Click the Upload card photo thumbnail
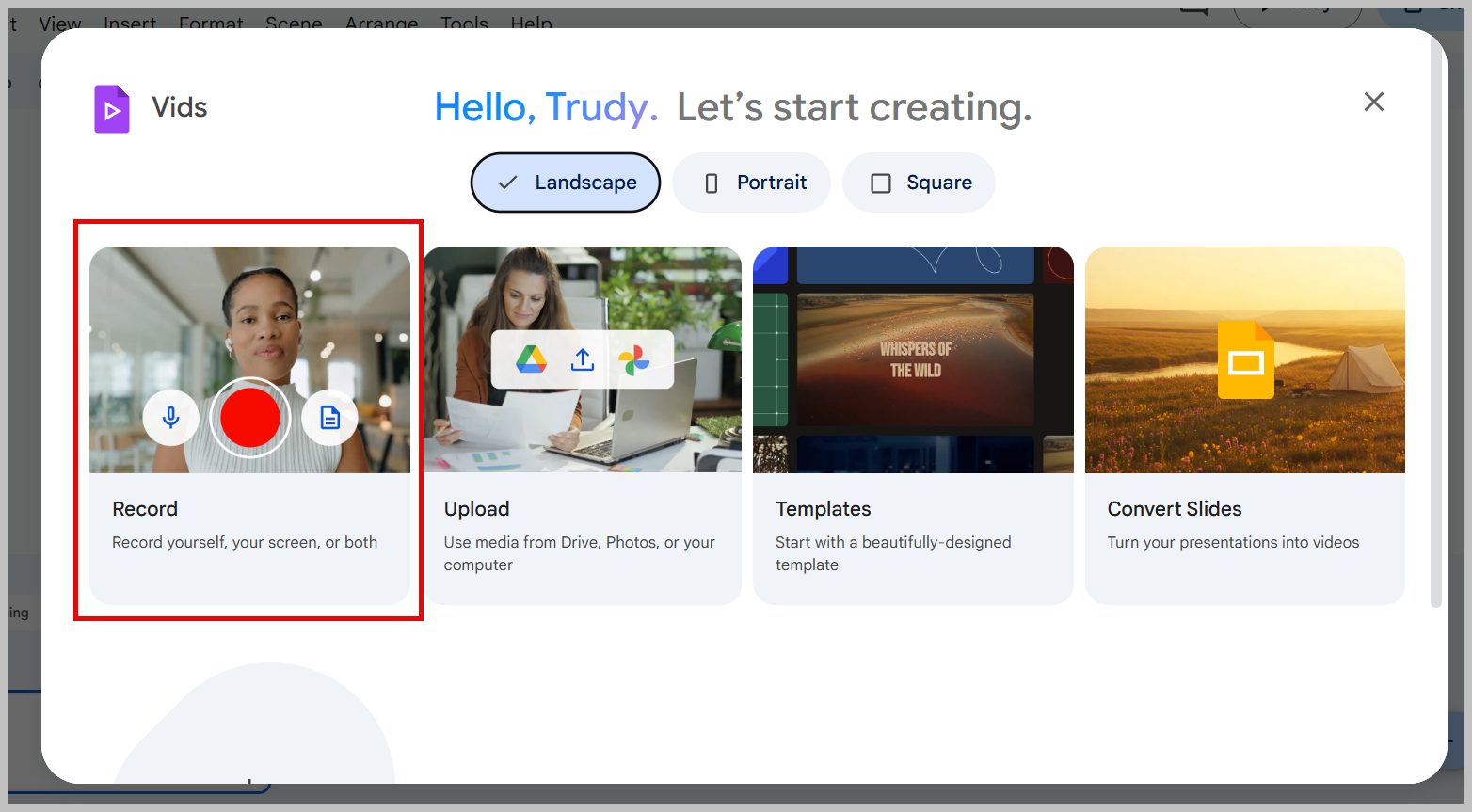The height and width of the screenshot is (812, 1472). pos(583,359)
